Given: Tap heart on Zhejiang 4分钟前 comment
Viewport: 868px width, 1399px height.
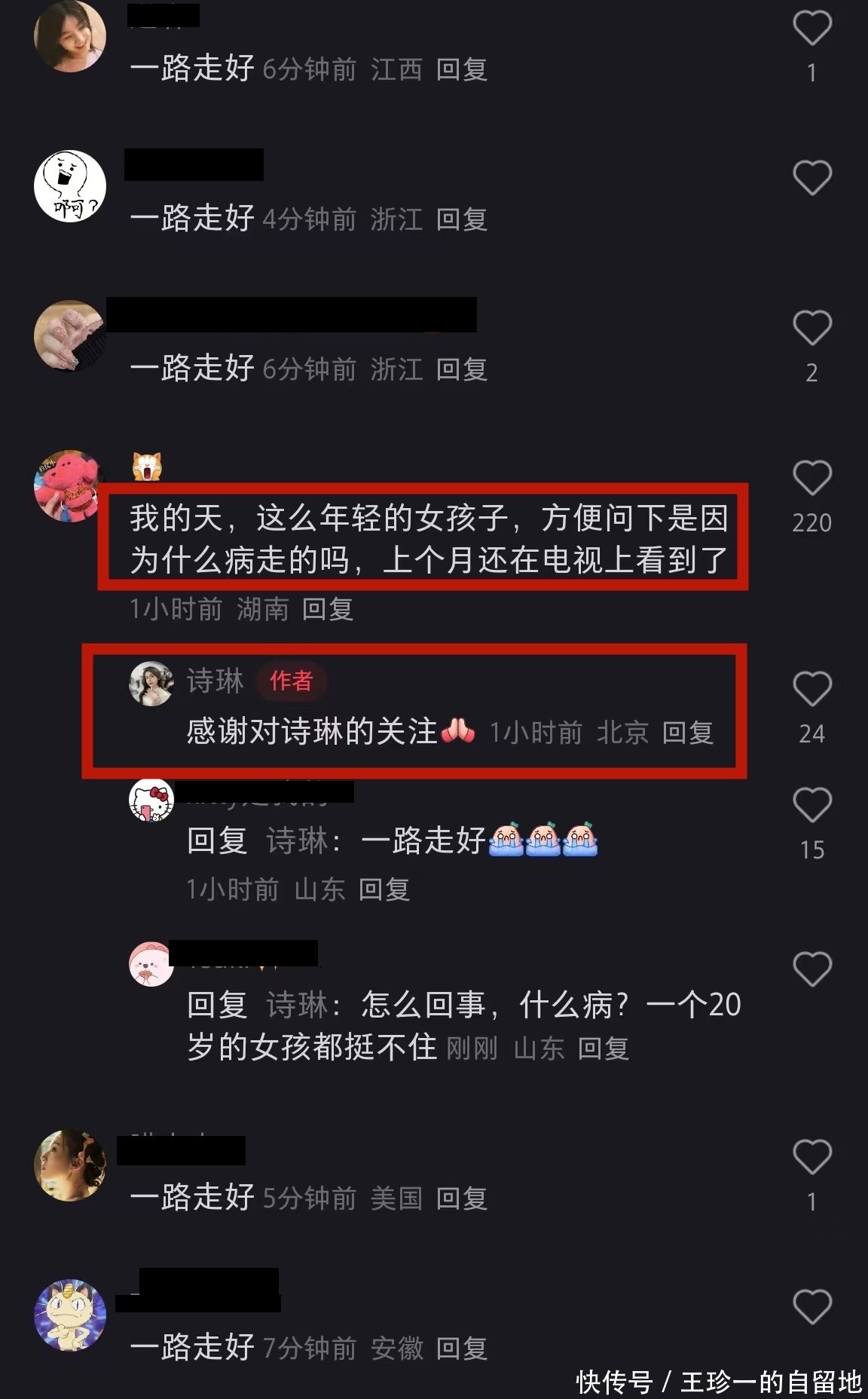Looking at the screenshot, I should coord(811,178).
